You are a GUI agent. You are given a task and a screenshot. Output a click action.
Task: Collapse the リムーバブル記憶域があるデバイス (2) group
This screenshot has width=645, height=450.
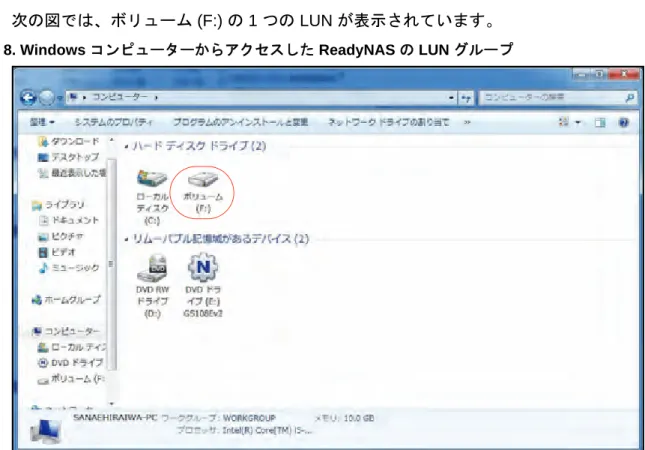[126, 239]
